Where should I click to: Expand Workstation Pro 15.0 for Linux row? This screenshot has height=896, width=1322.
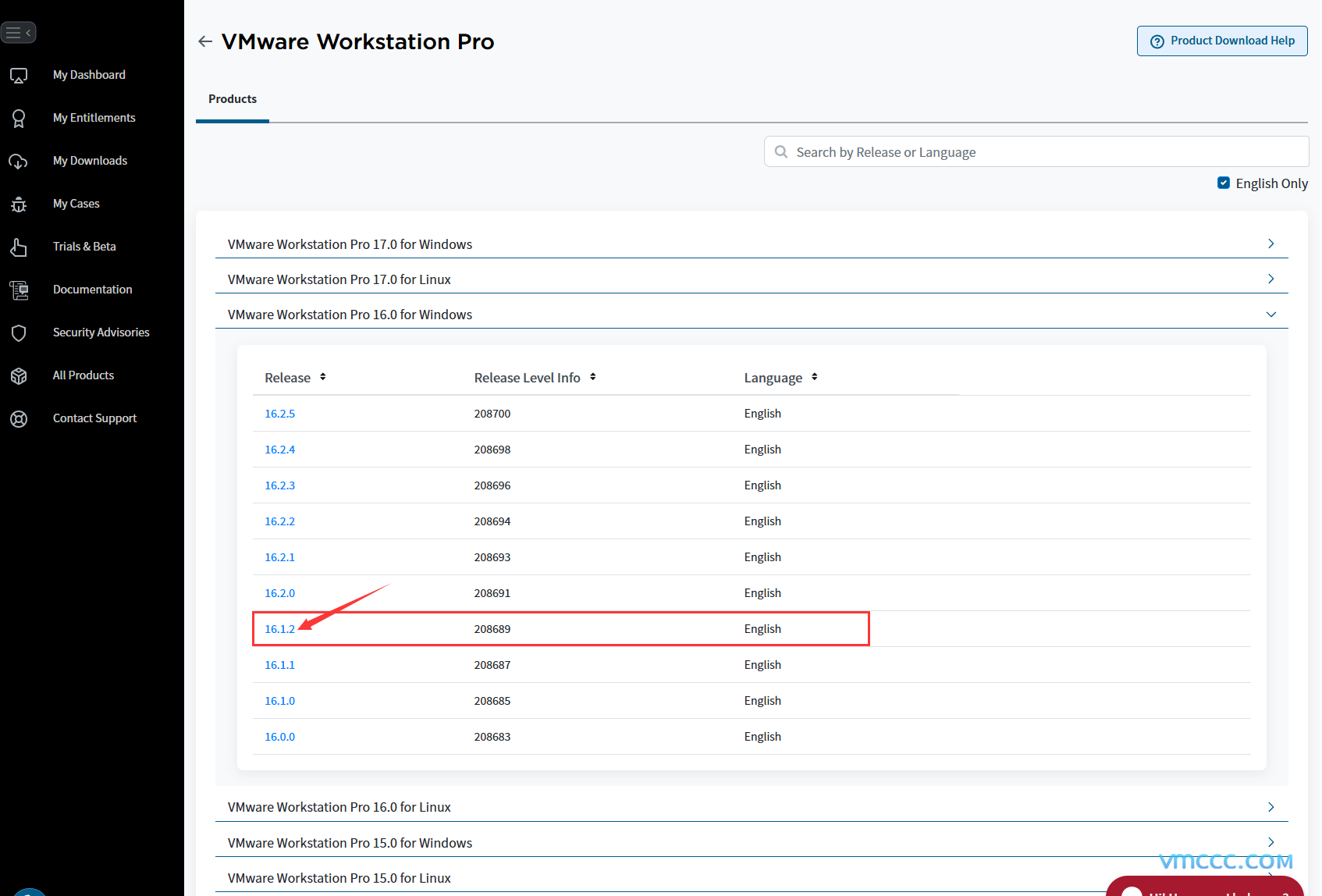click(x=751, y=878)
